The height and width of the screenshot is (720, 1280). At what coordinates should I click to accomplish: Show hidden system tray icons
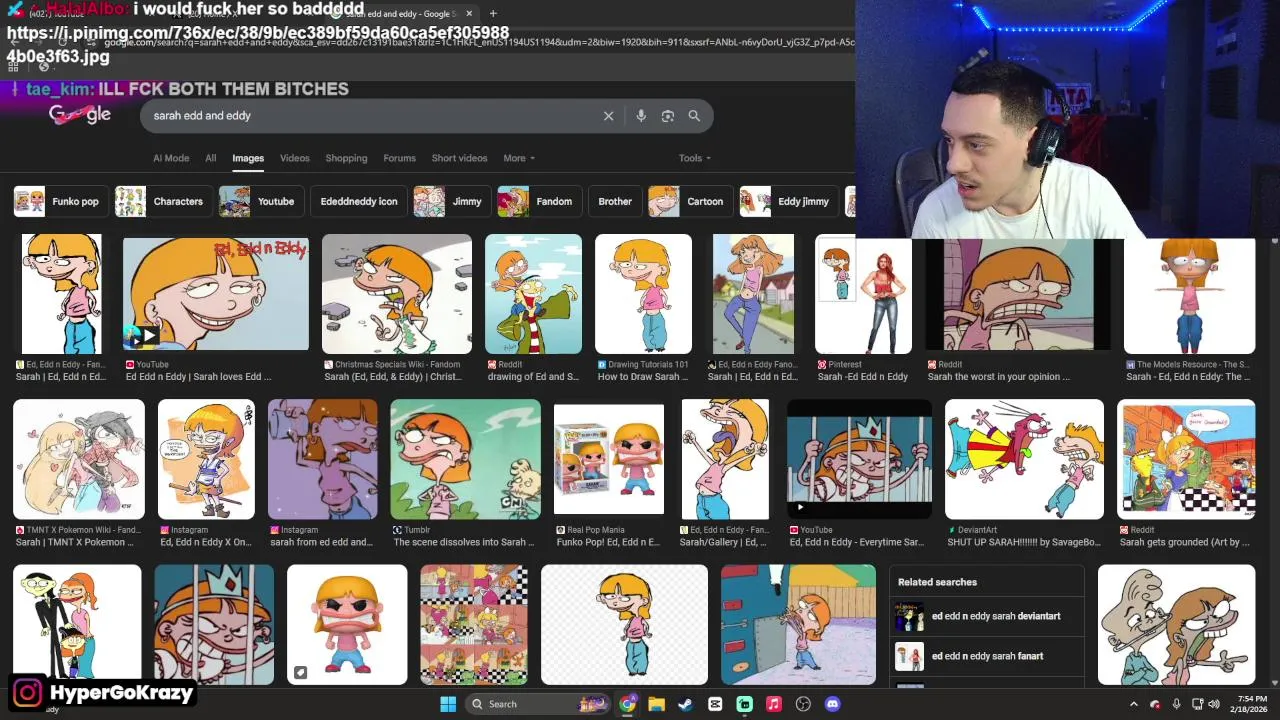click(x=1133, y=704)
